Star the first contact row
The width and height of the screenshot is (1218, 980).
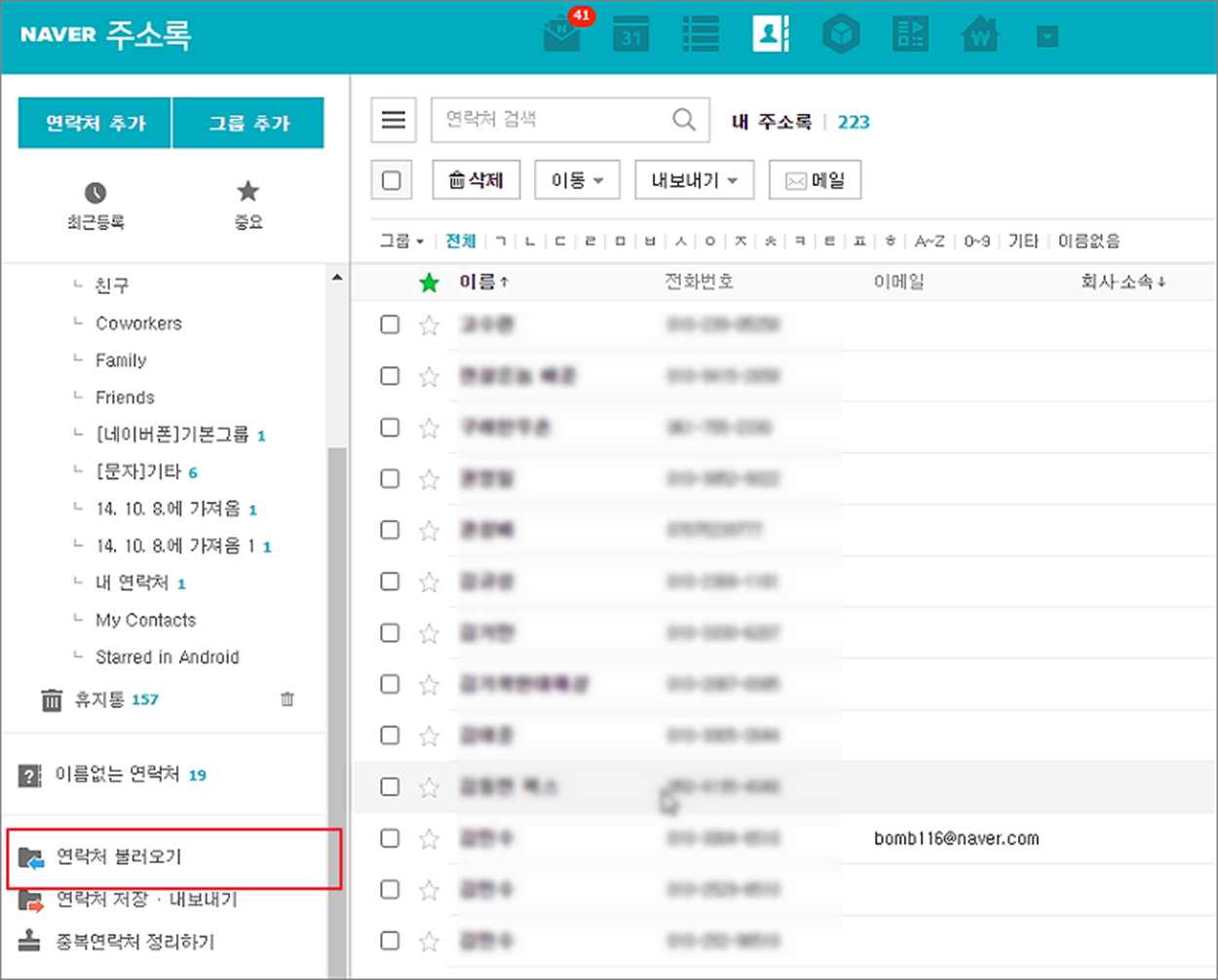pyautogui.click(x=429, y=325)
